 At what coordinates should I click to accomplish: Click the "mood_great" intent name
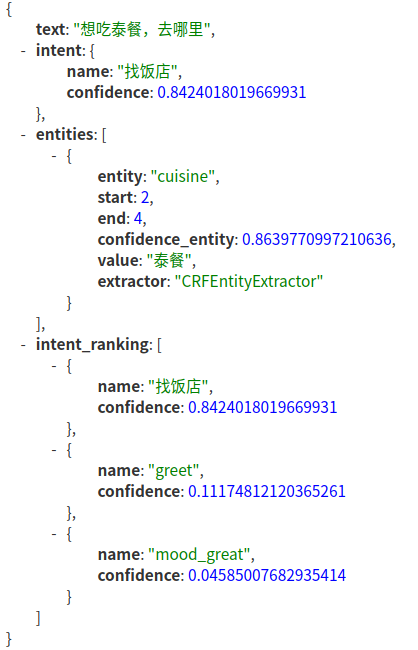click(x=199, y=555)
